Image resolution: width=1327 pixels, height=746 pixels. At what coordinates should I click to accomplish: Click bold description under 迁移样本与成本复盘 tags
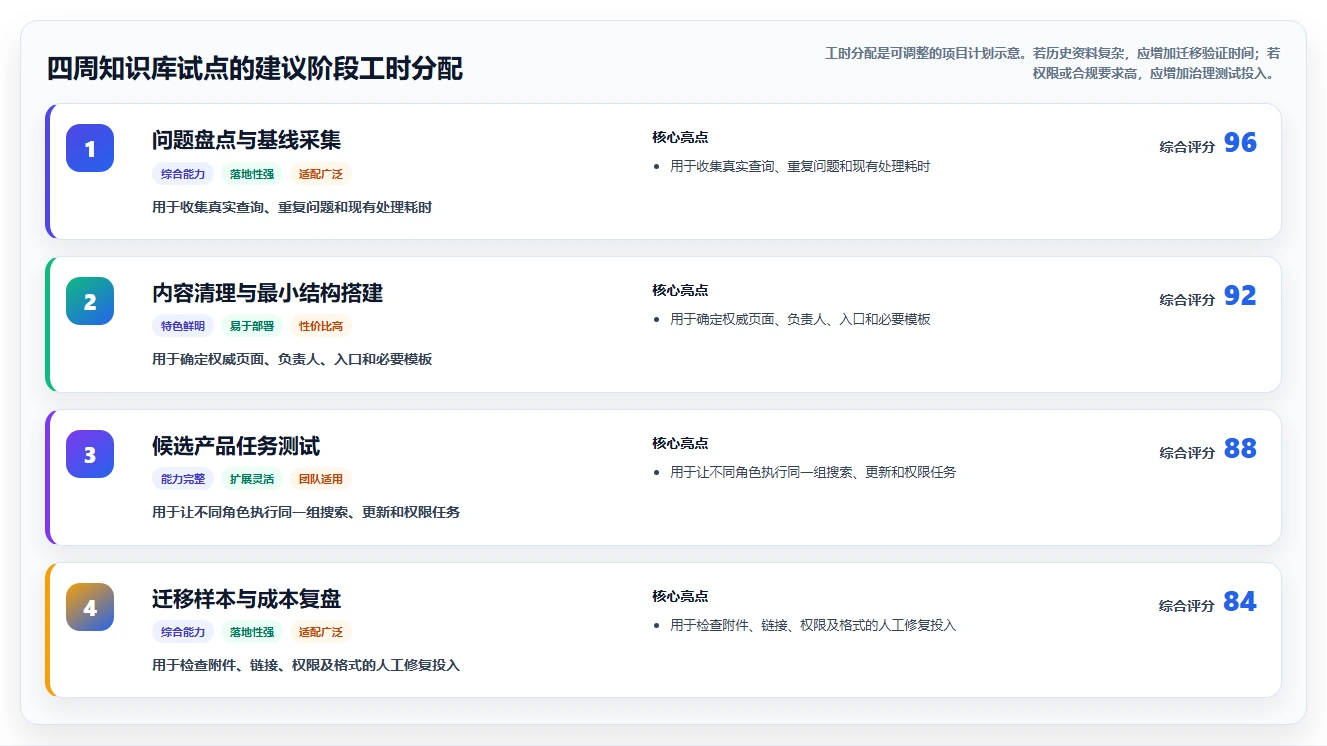306,665
